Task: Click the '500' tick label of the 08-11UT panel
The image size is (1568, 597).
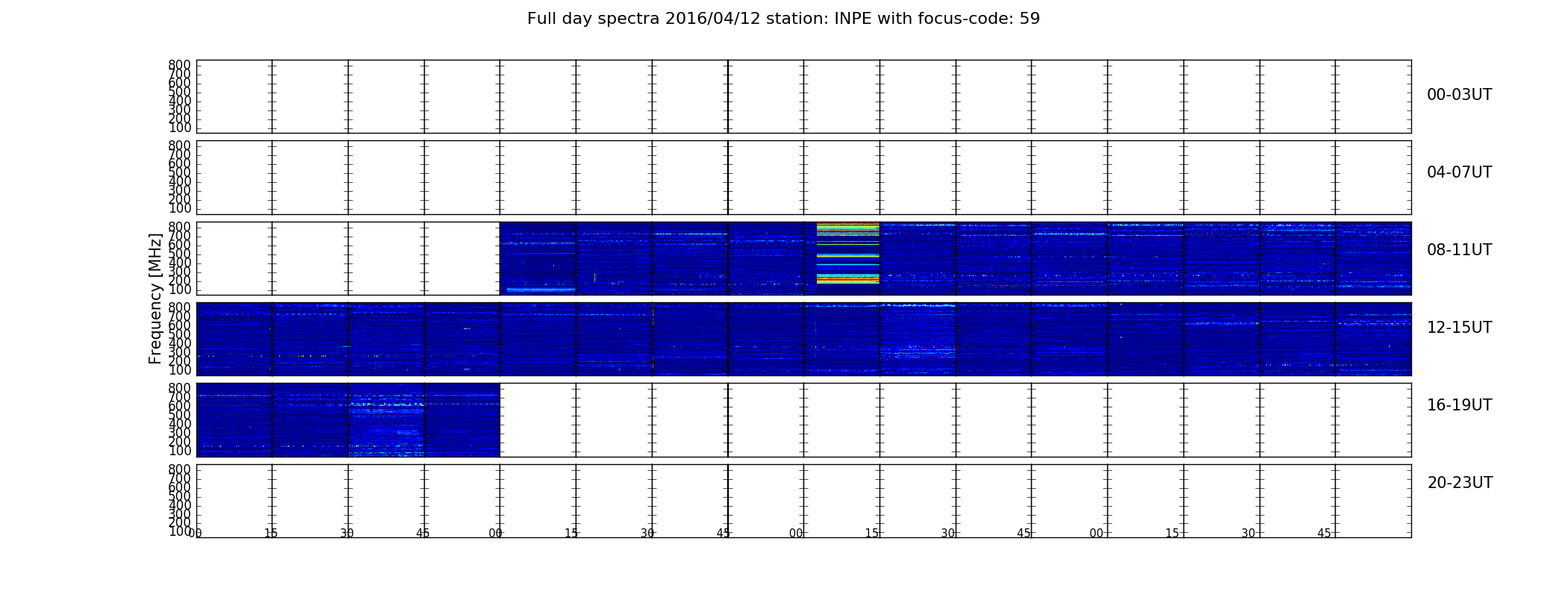Action: [179, 254]
